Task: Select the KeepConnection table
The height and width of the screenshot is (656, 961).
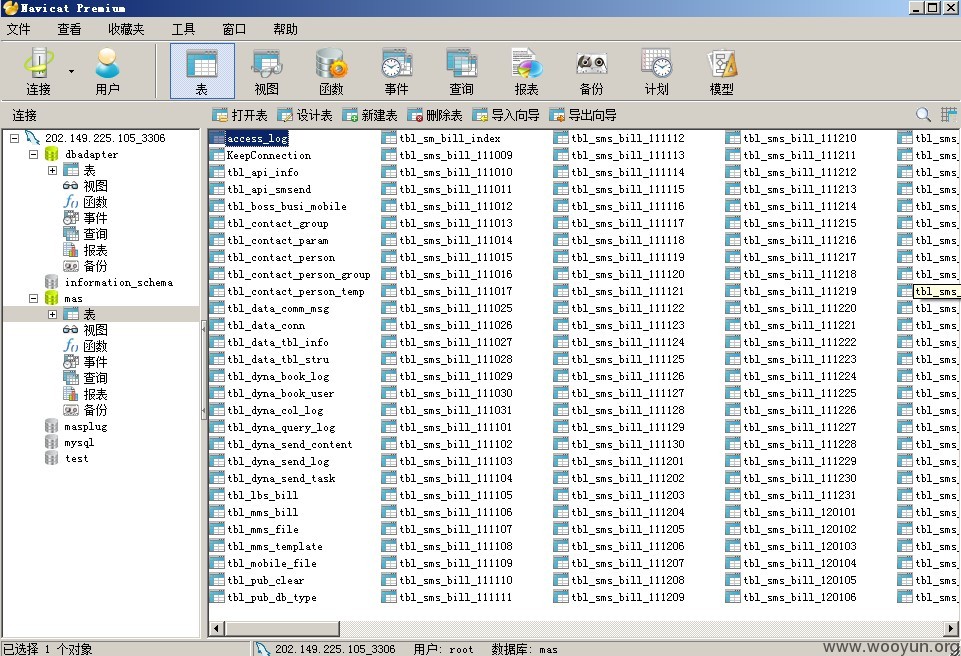Action: click(x=268, y=155)
